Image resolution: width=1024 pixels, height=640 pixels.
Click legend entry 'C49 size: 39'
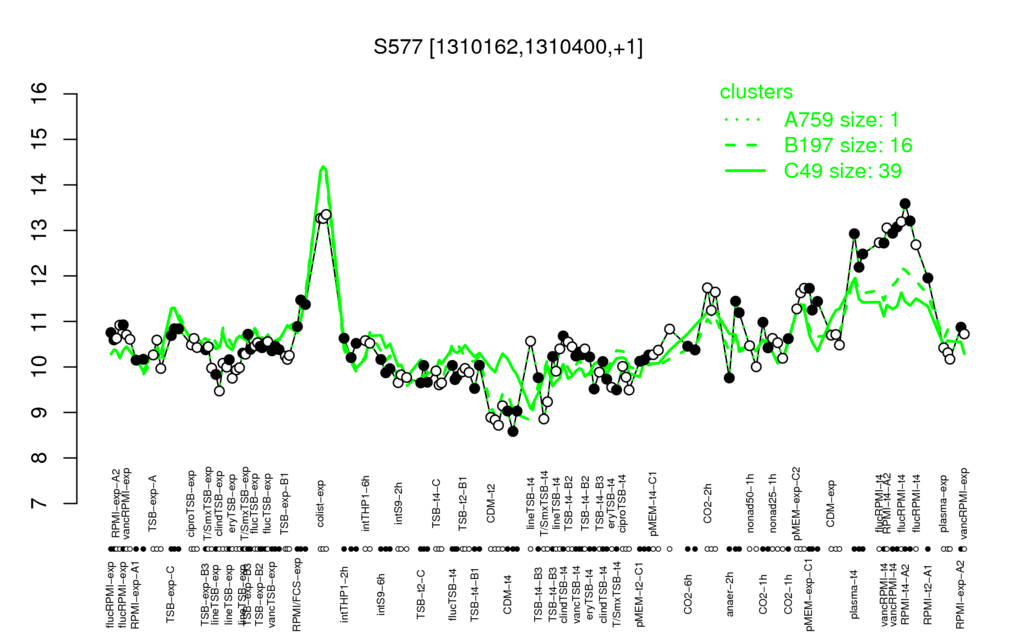point(842,171)
